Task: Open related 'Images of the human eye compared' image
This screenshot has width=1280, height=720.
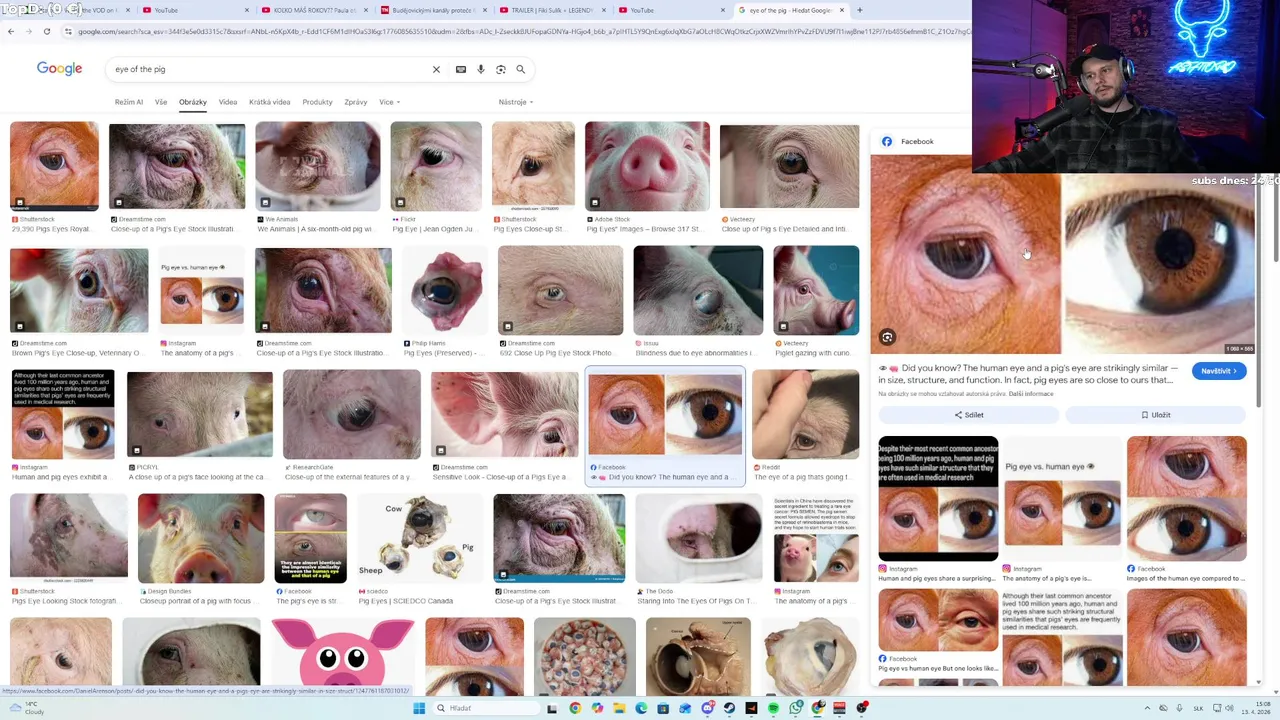Action: click(x=1187, y=498)
